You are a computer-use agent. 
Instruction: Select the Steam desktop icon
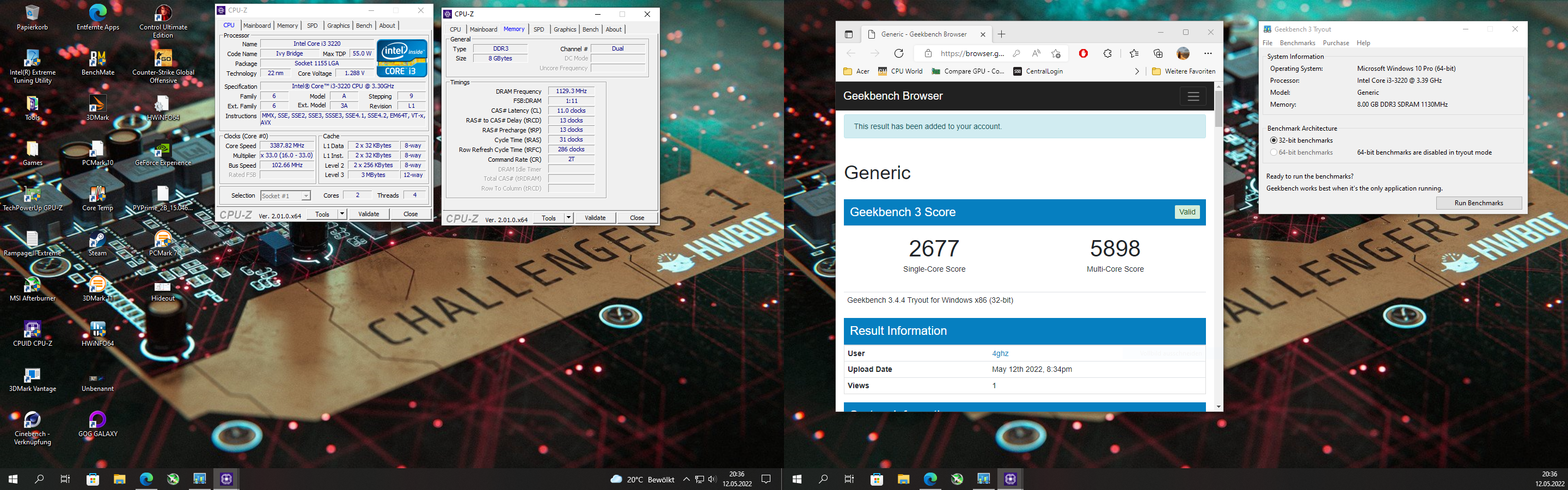97,243
